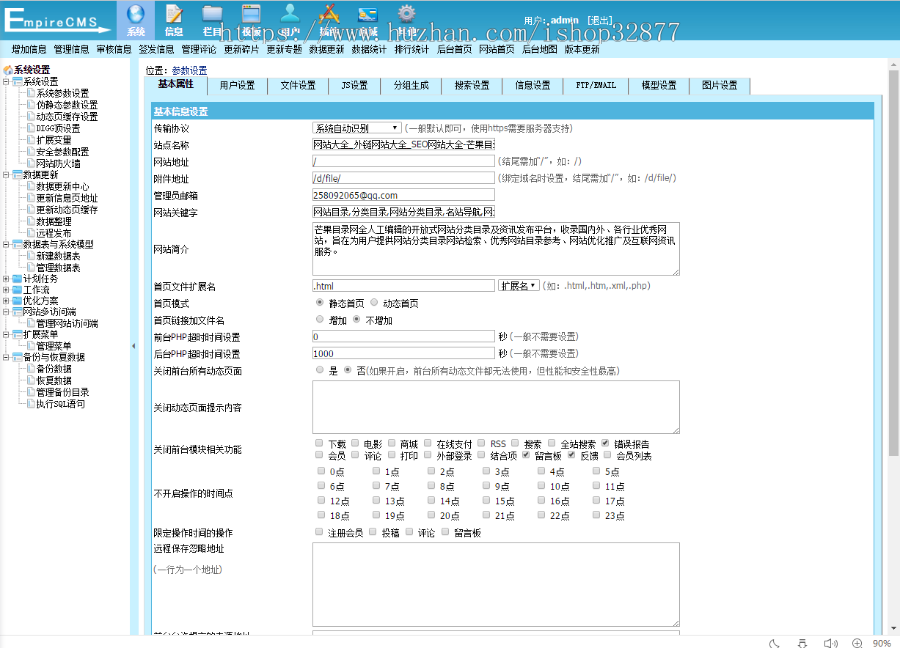This screenshot has width=900, height=648.
Task: Click page icon next to 数据更新中心
Action: (x=31, y=186)
